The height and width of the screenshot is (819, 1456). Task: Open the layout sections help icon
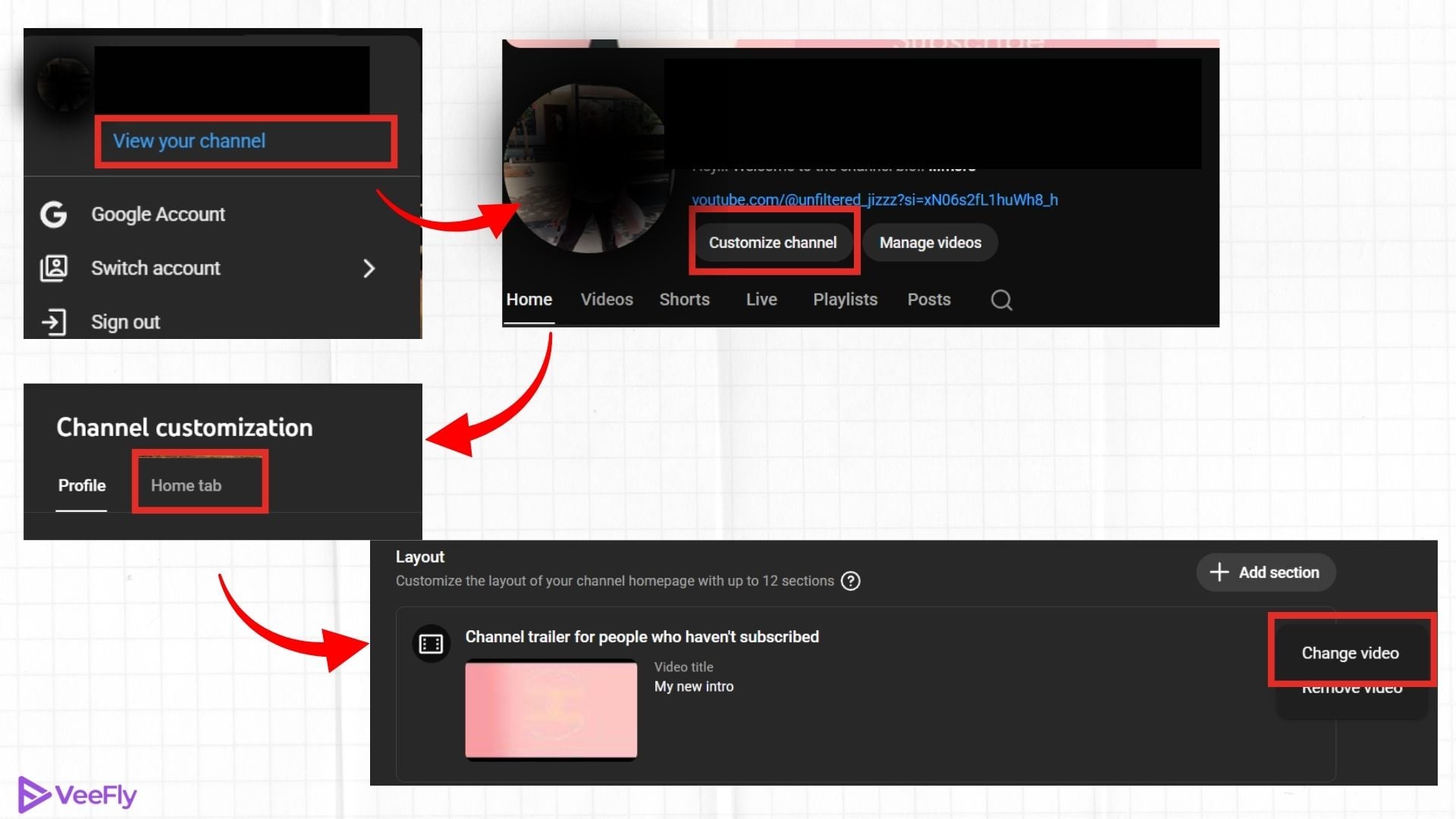[850, 581]
